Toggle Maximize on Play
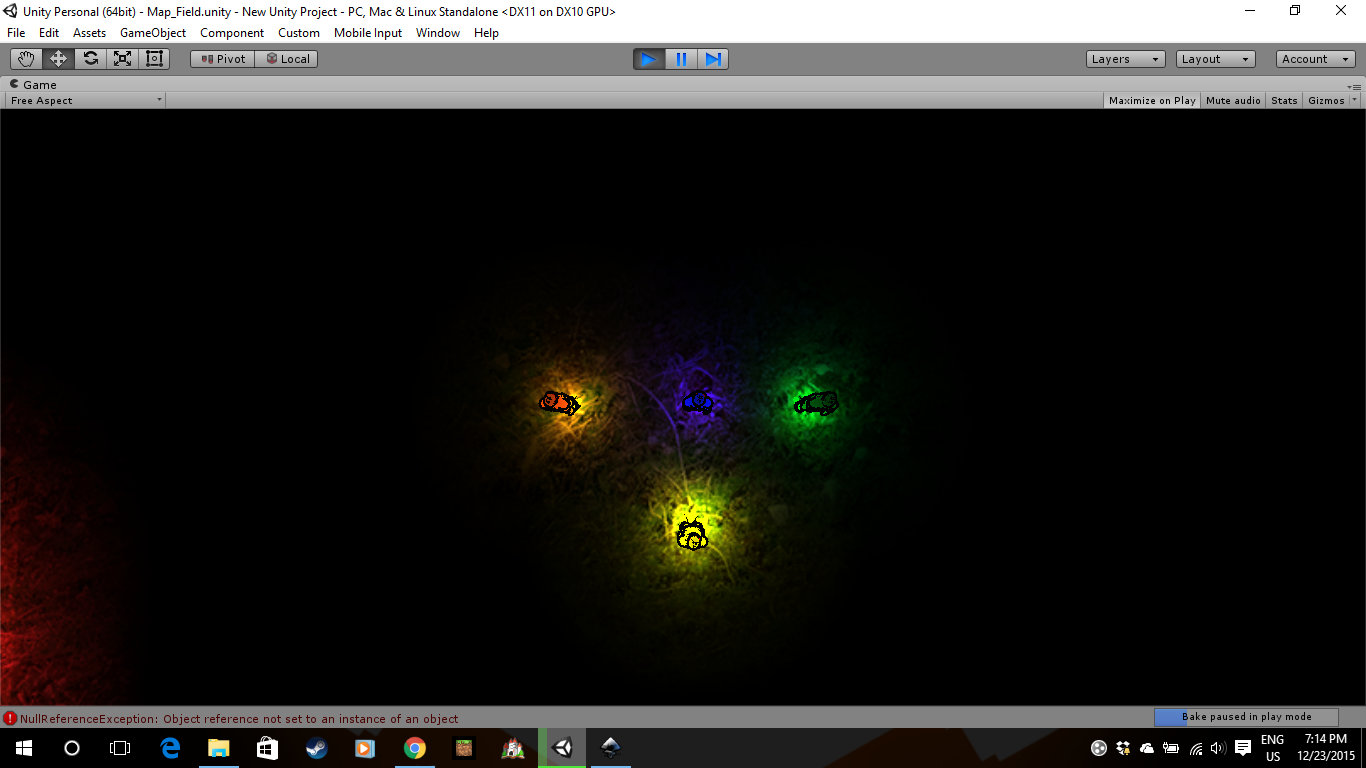This screenshot has height=768, width=1366. [1152, 100]
